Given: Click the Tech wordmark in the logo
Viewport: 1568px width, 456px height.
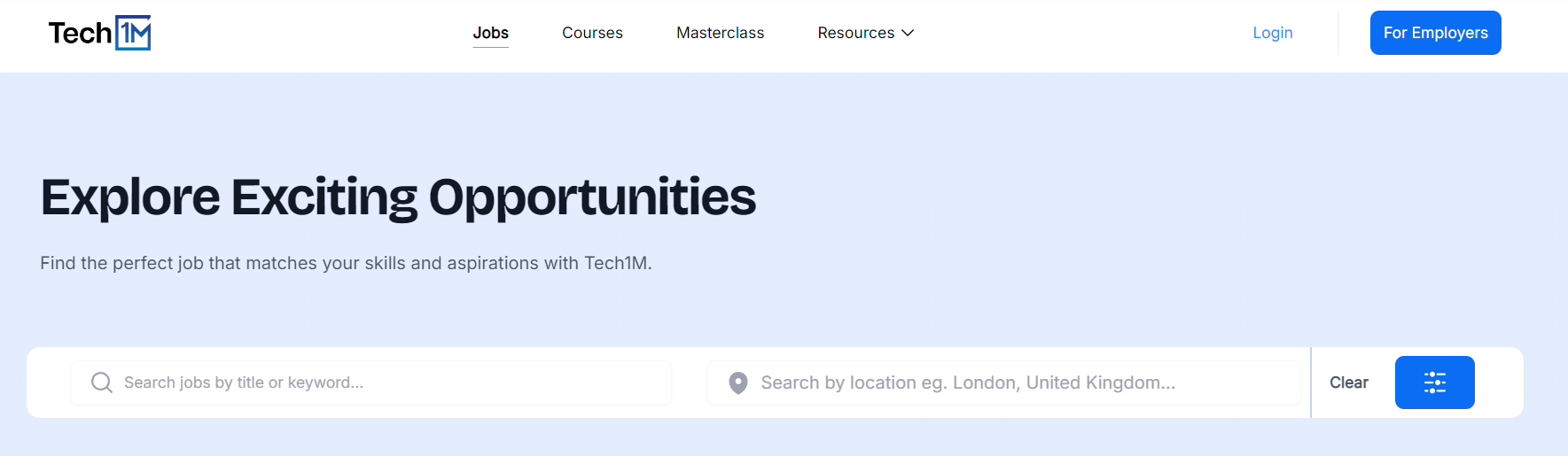Looking at the screenshot, I should click(80, 34).
